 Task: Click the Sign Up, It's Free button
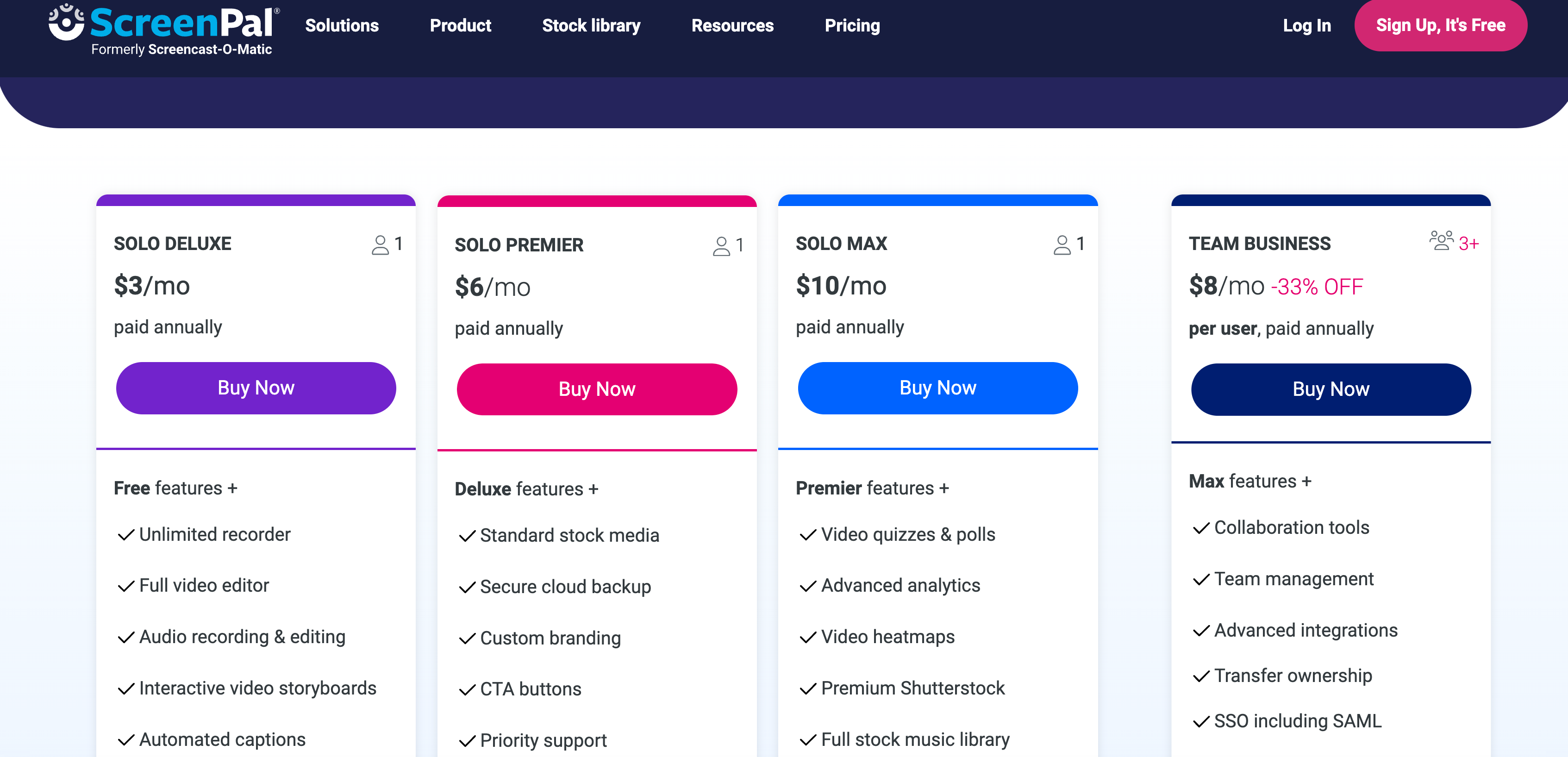click(x=1440, y=25)
